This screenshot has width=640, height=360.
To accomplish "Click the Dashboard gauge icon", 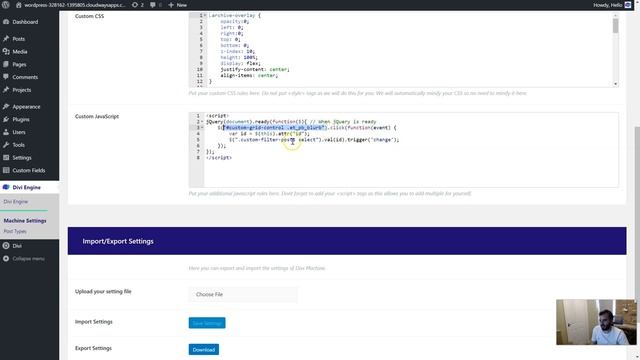I will pyautogui.click(x=6, y=22).
